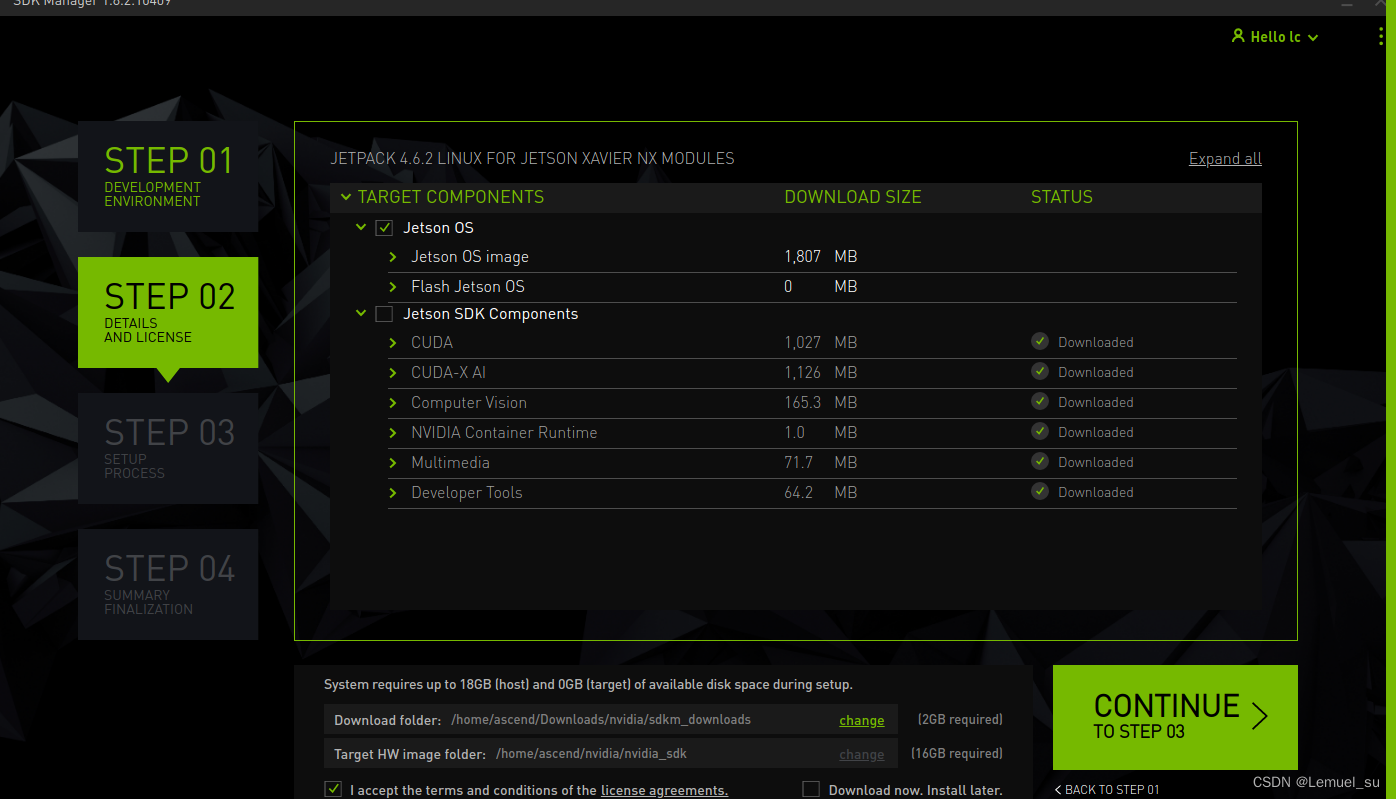Click the NVIDIA Container Runtime label
The width and height of the screenshot is (1396, 799).
click(x=504, y=433)
